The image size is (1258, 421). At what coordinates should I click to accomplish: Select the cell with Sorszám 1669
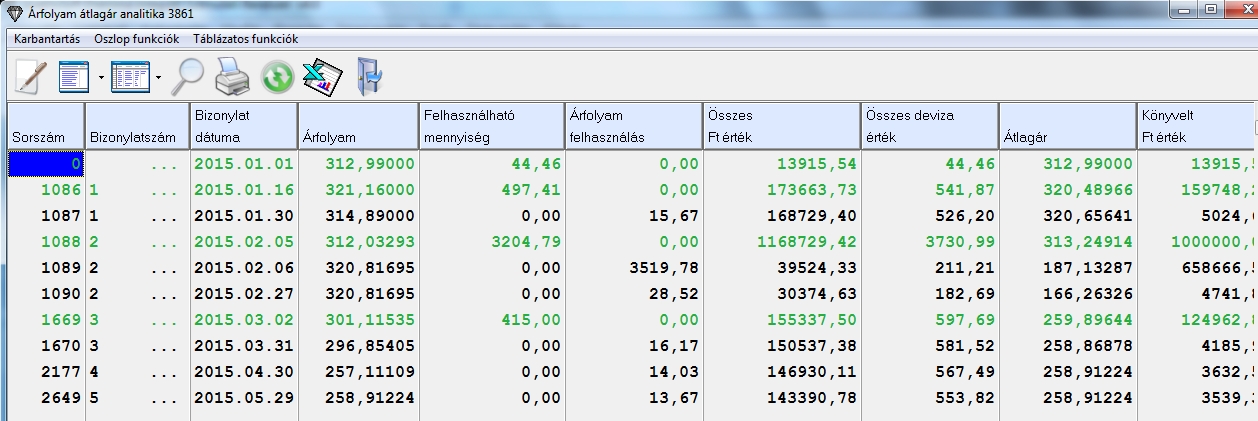(x=46, y=320)
